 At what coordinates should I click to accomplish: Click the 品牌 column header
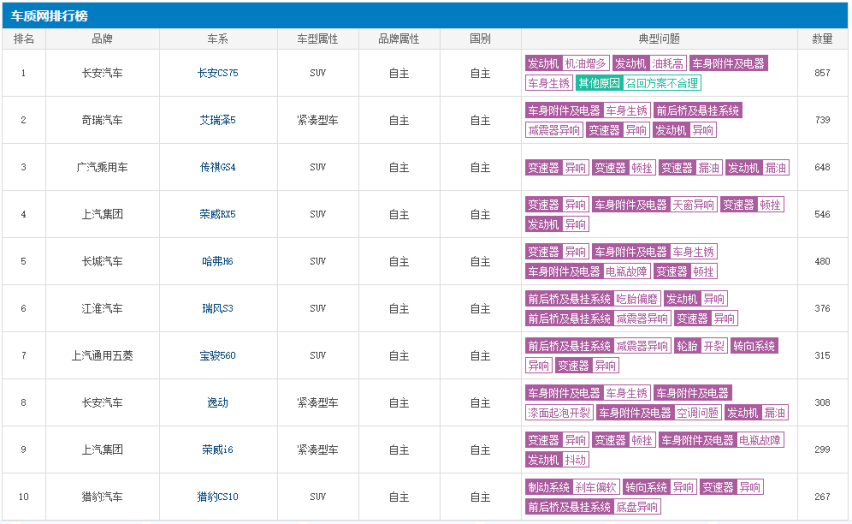point(102,39)
